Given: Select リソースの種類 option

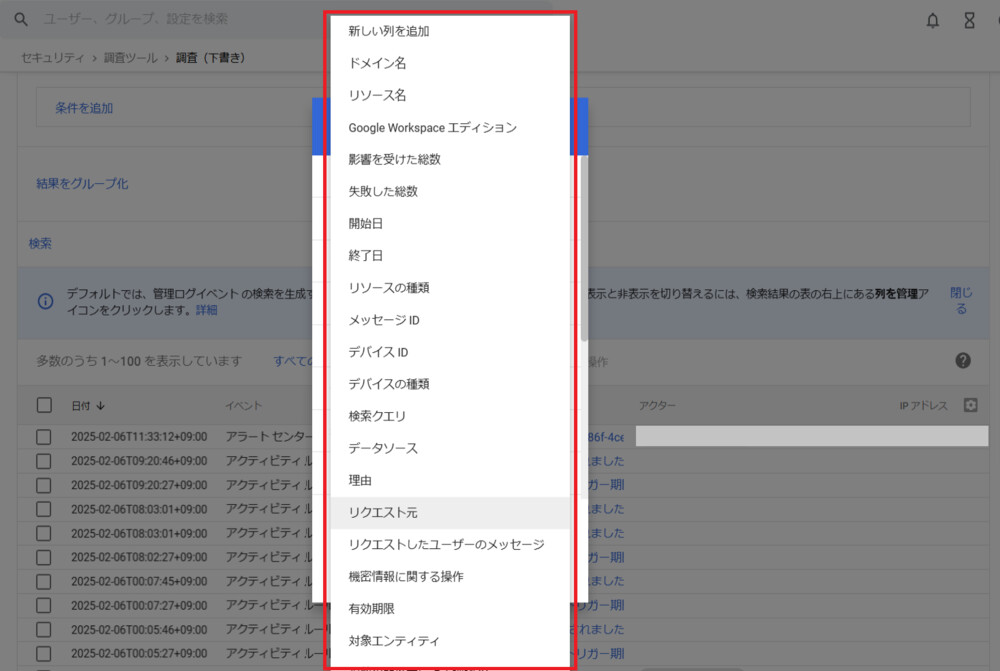Looking at the screenshot, I should [450, 288].
